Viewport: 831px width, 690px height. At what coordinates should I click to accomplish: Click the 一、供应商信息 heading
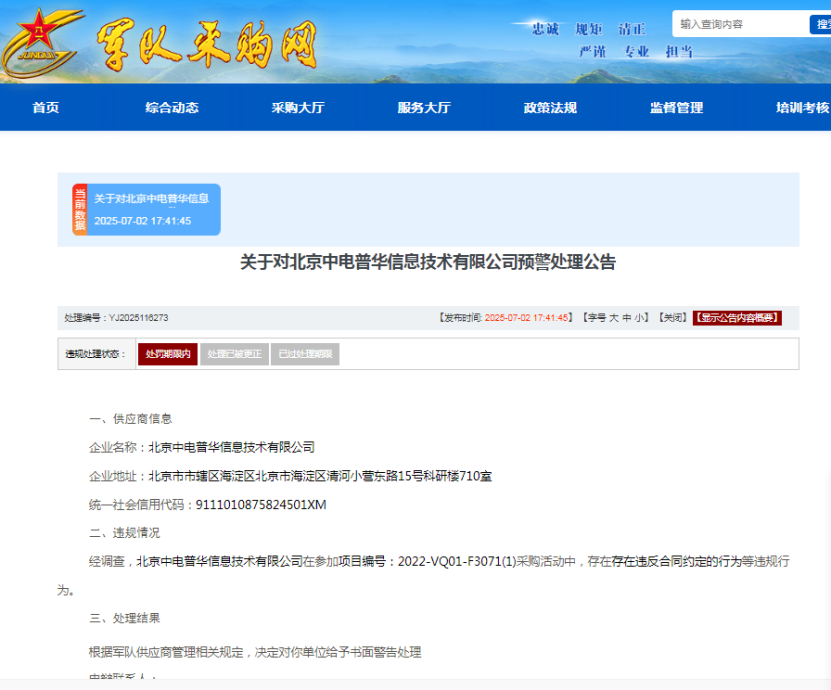[x=130, y=419]
